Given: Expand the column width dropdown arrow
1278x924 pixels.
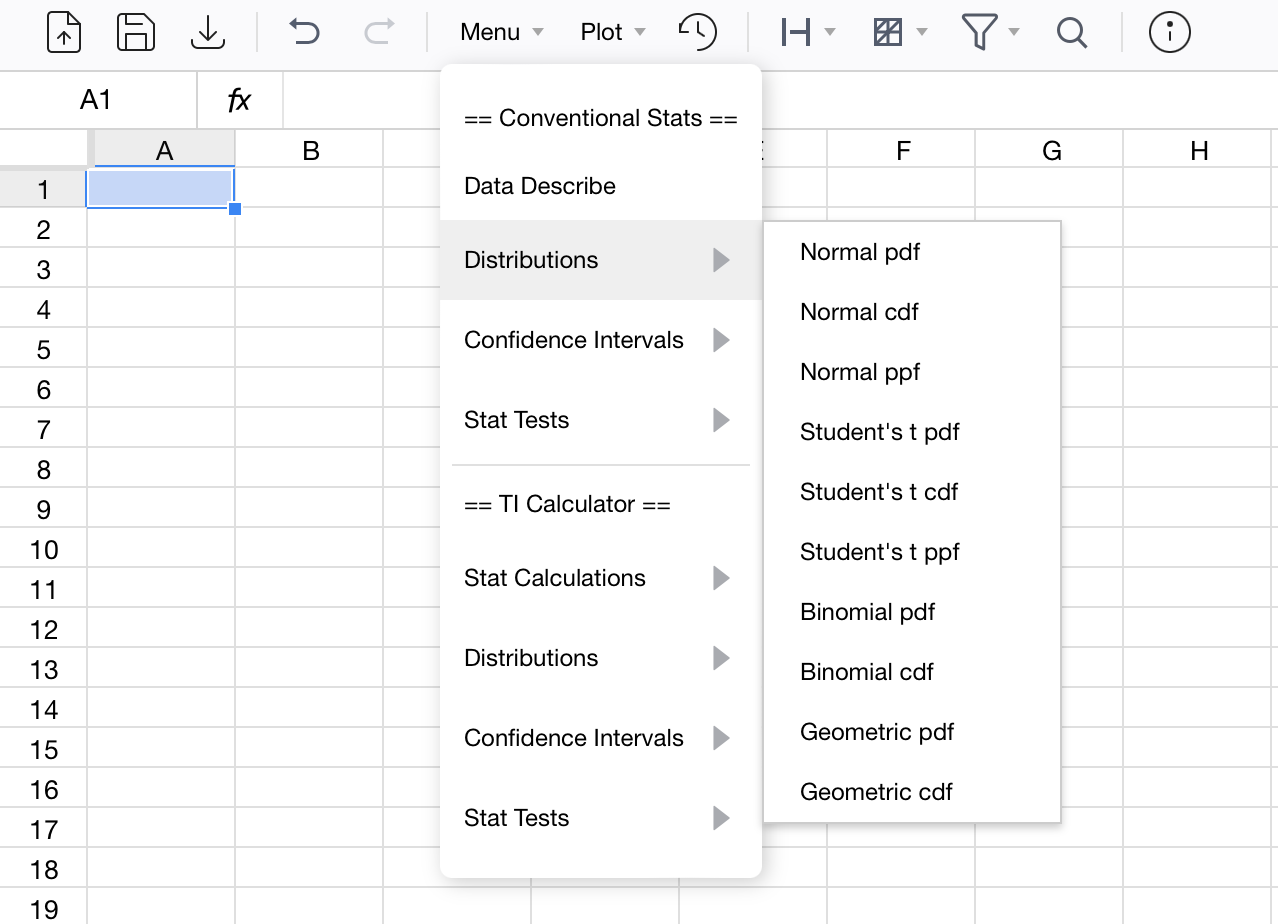Looking at the screenshot, I should click(830, 32).
